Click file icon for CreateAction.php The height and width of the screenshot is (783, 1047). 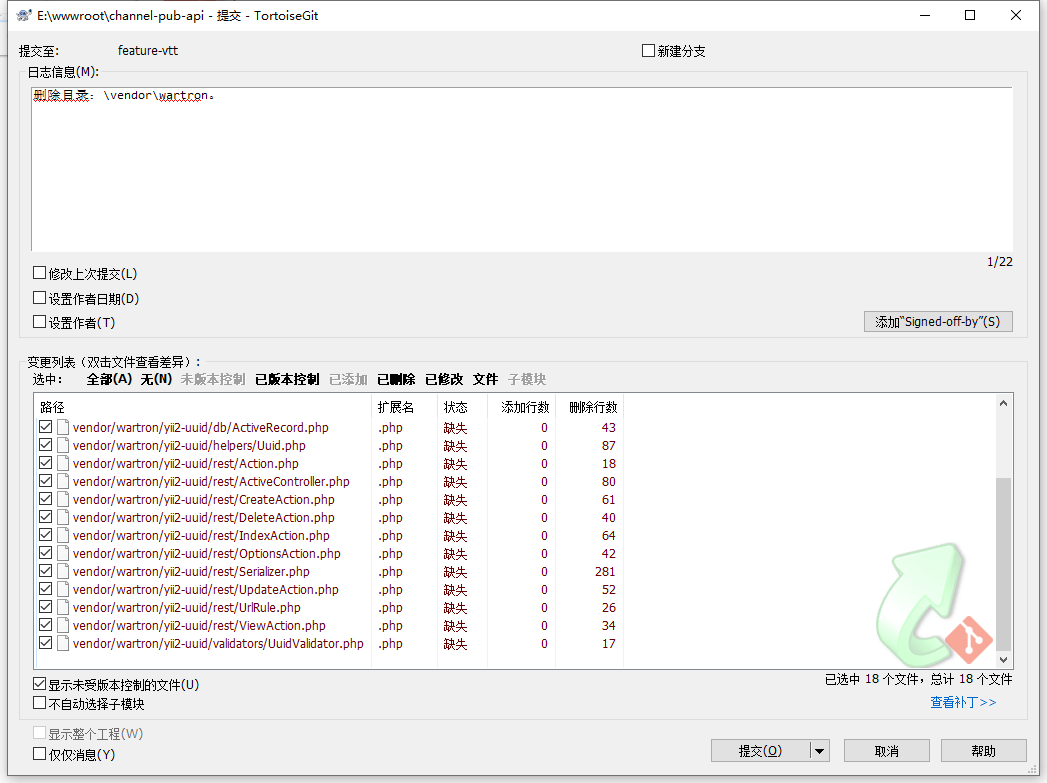tap(63, 499)
